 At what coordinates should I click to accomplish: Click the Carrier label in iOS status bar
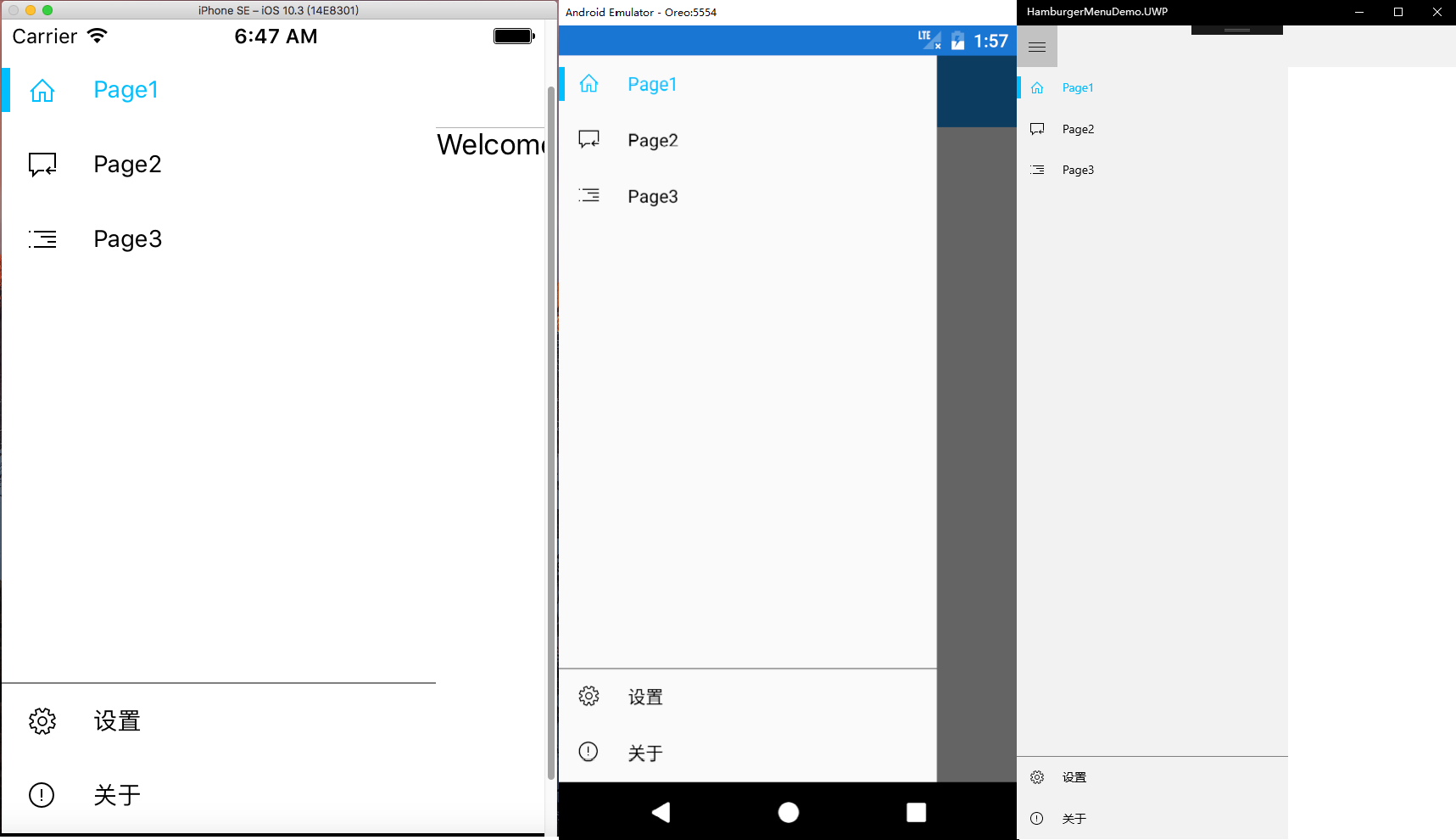pos(44,36)
